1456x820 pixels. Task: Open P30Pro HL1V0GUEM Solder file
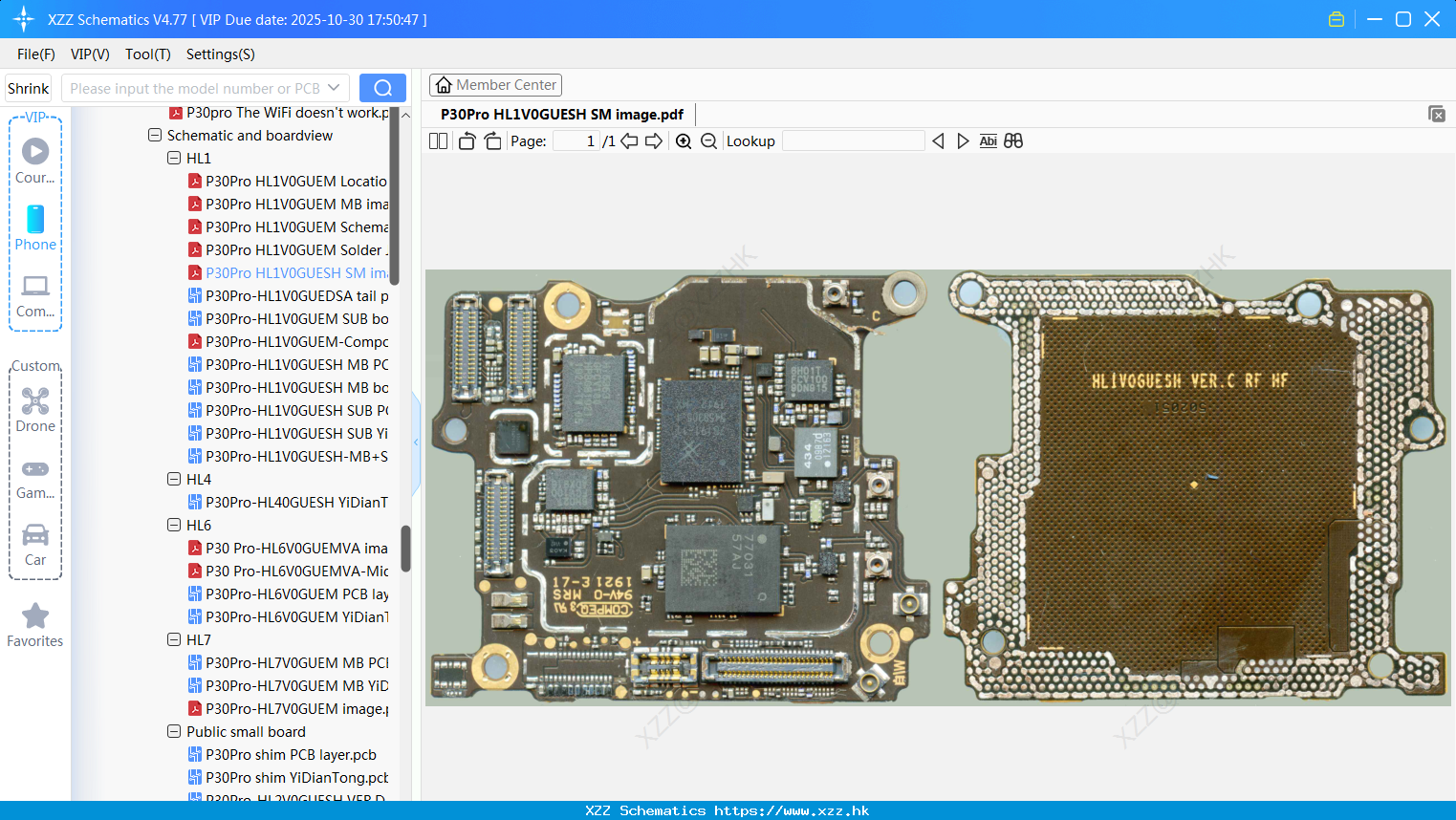(x=288, y=250)
